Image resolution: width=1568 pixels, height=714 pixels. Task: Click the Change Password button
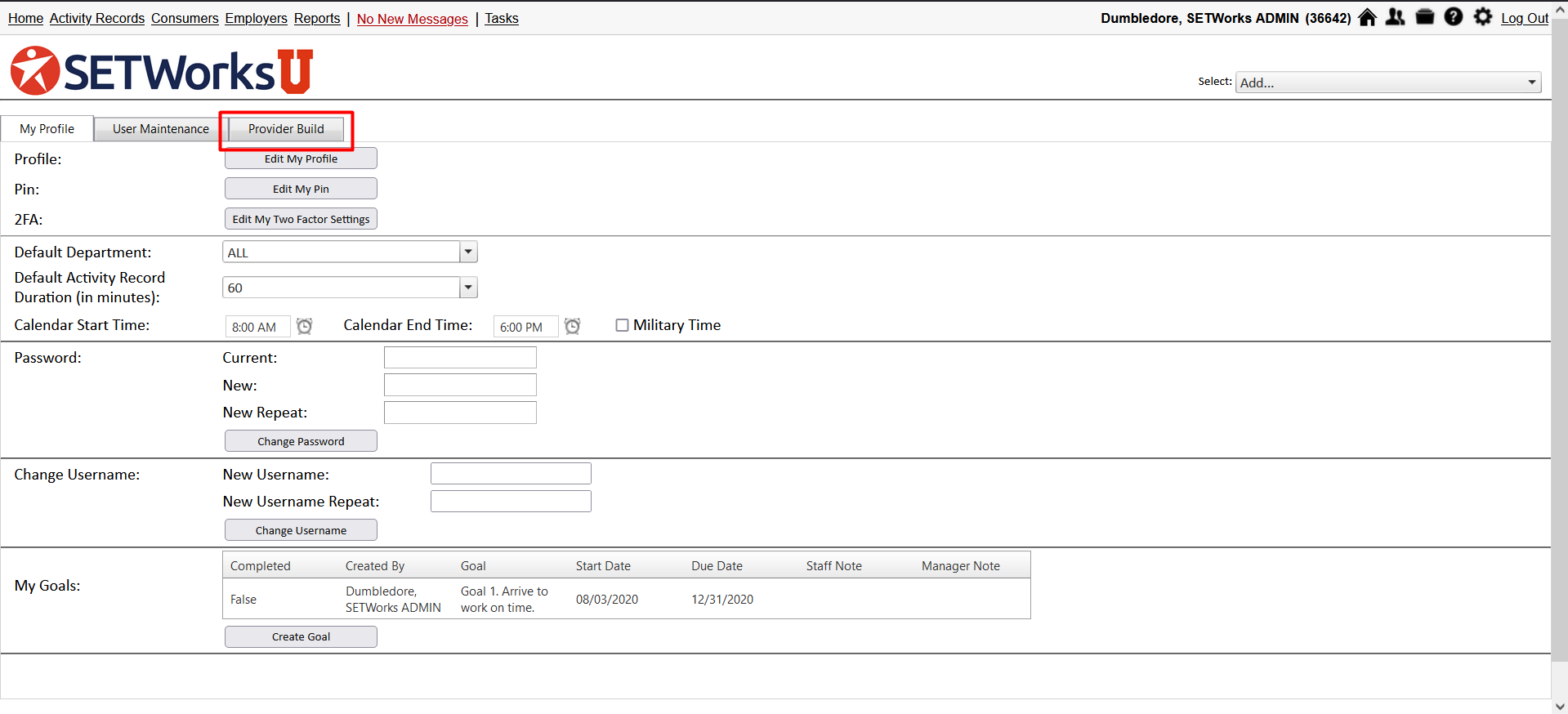[x=301, y=441]
